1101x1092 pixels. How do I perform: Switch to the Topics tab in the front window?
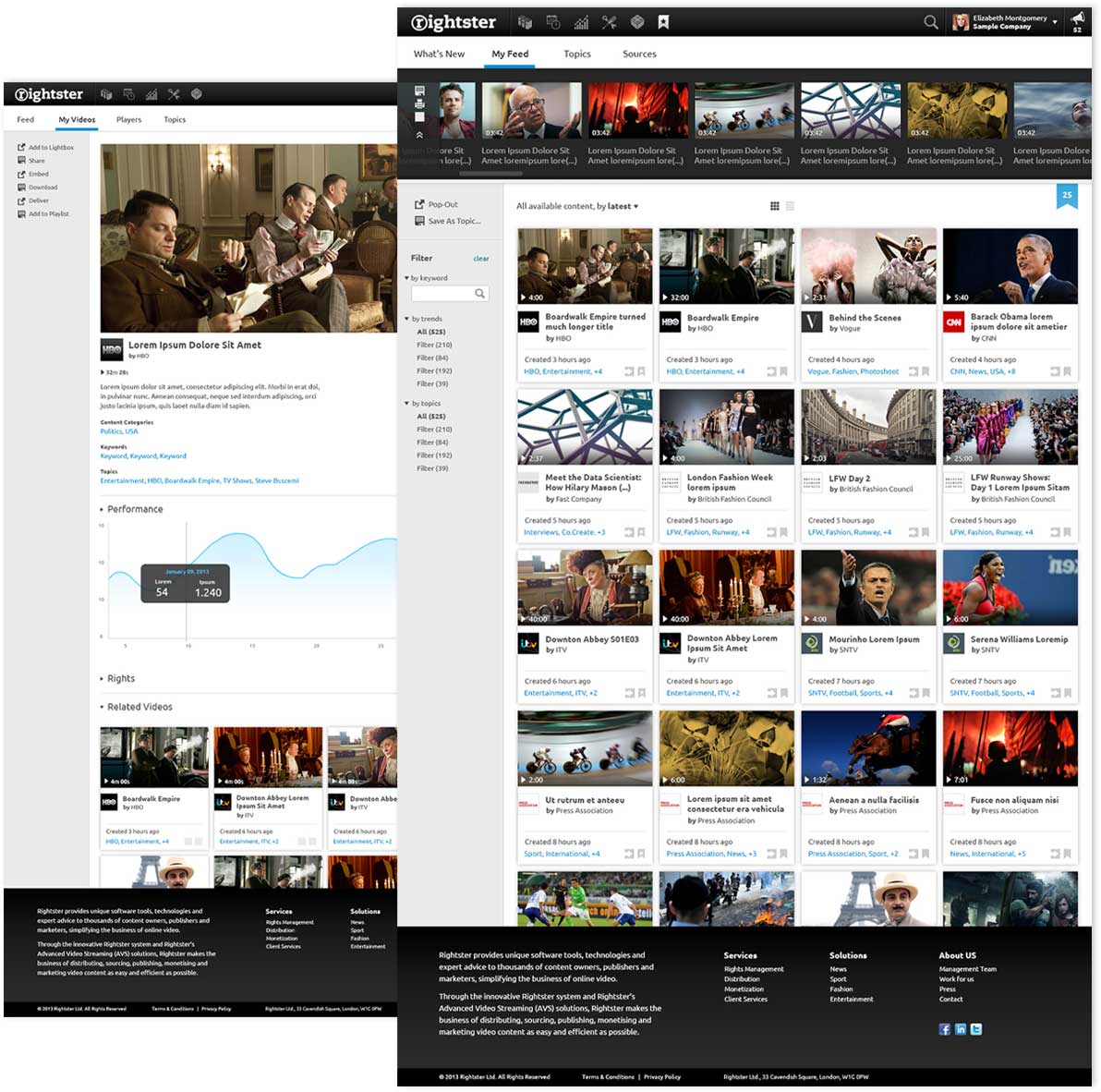(x=577, y=55)
